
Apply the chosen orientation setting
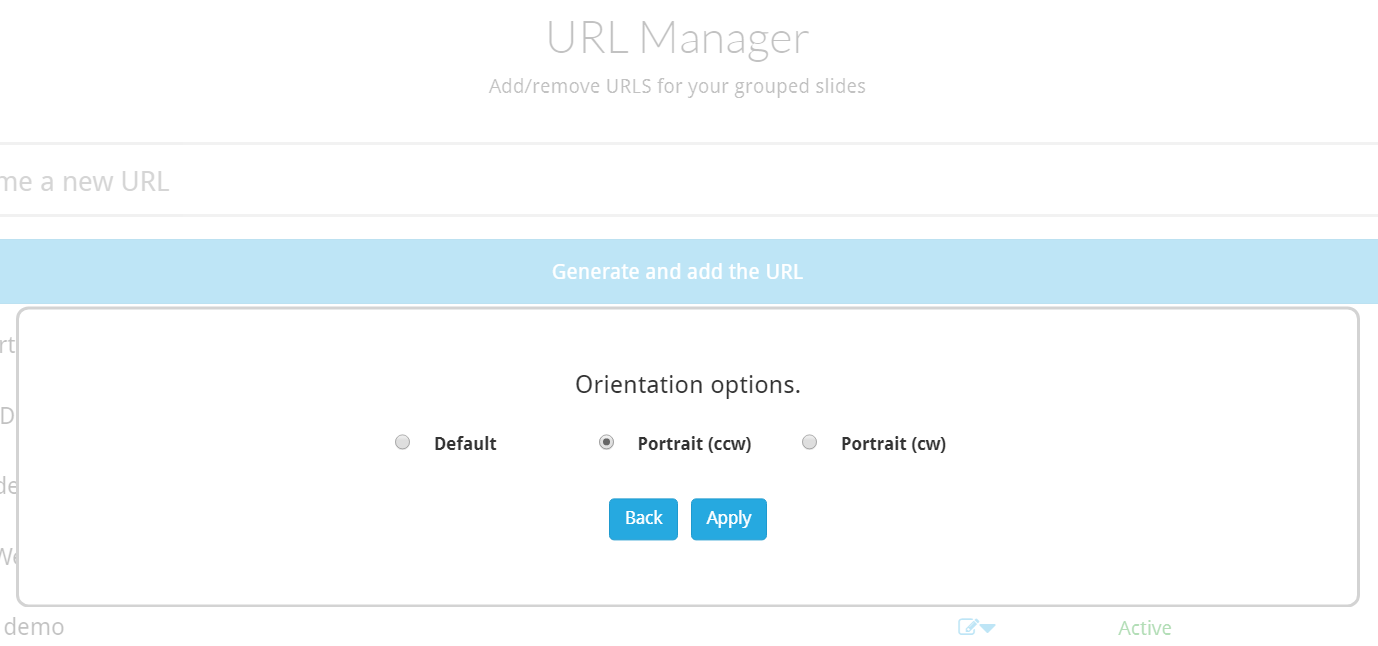pos(728,519)
